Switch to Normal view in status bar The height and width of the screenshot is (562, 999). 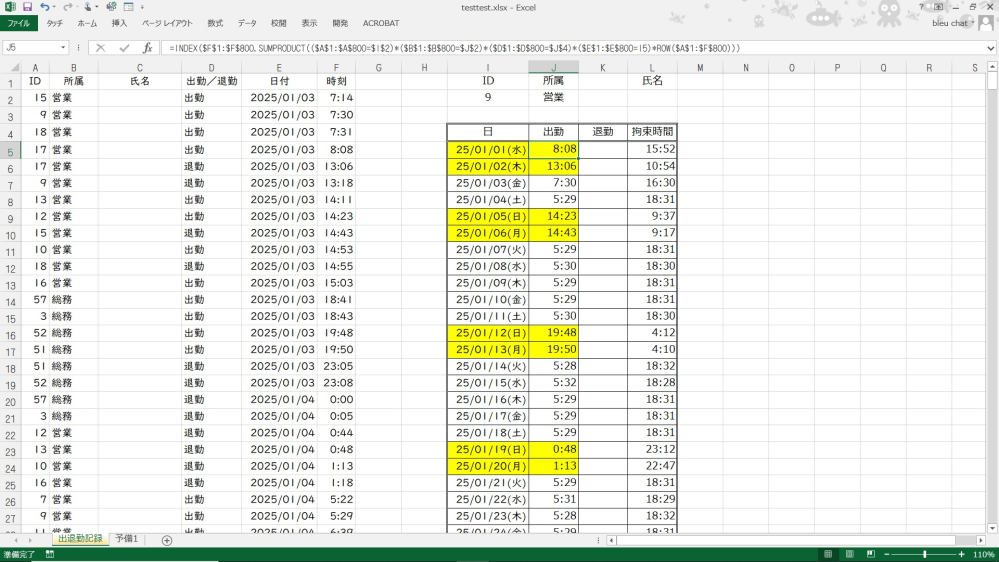point(828,554)
